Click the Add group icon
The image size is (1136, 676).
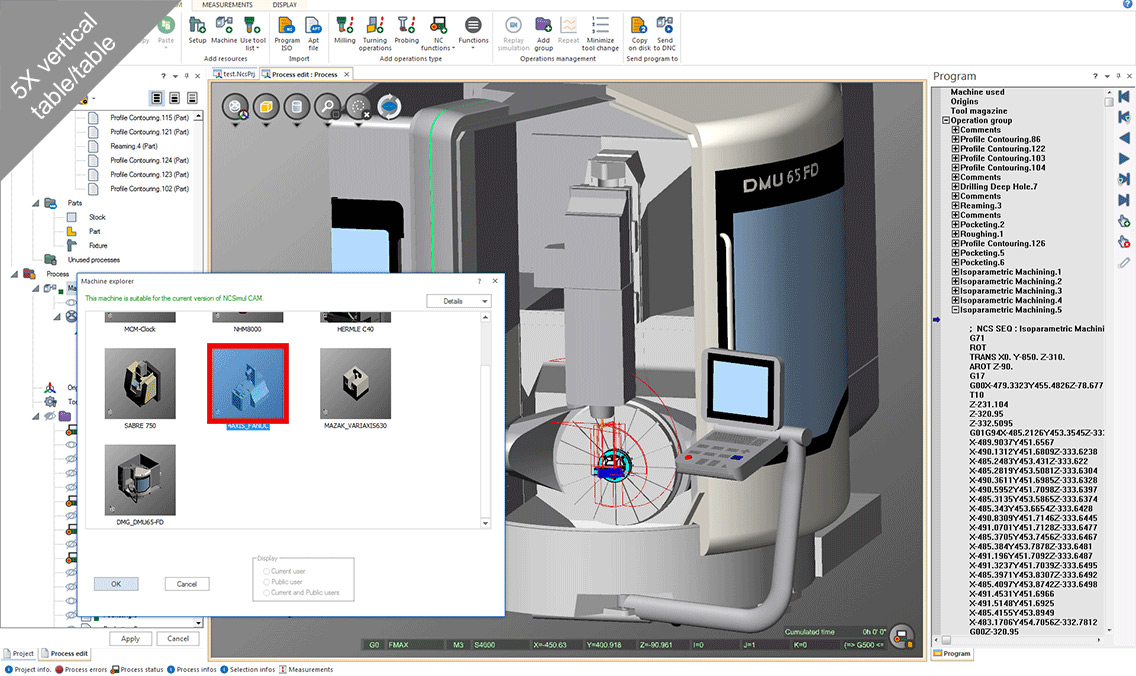tap(543, 26)
